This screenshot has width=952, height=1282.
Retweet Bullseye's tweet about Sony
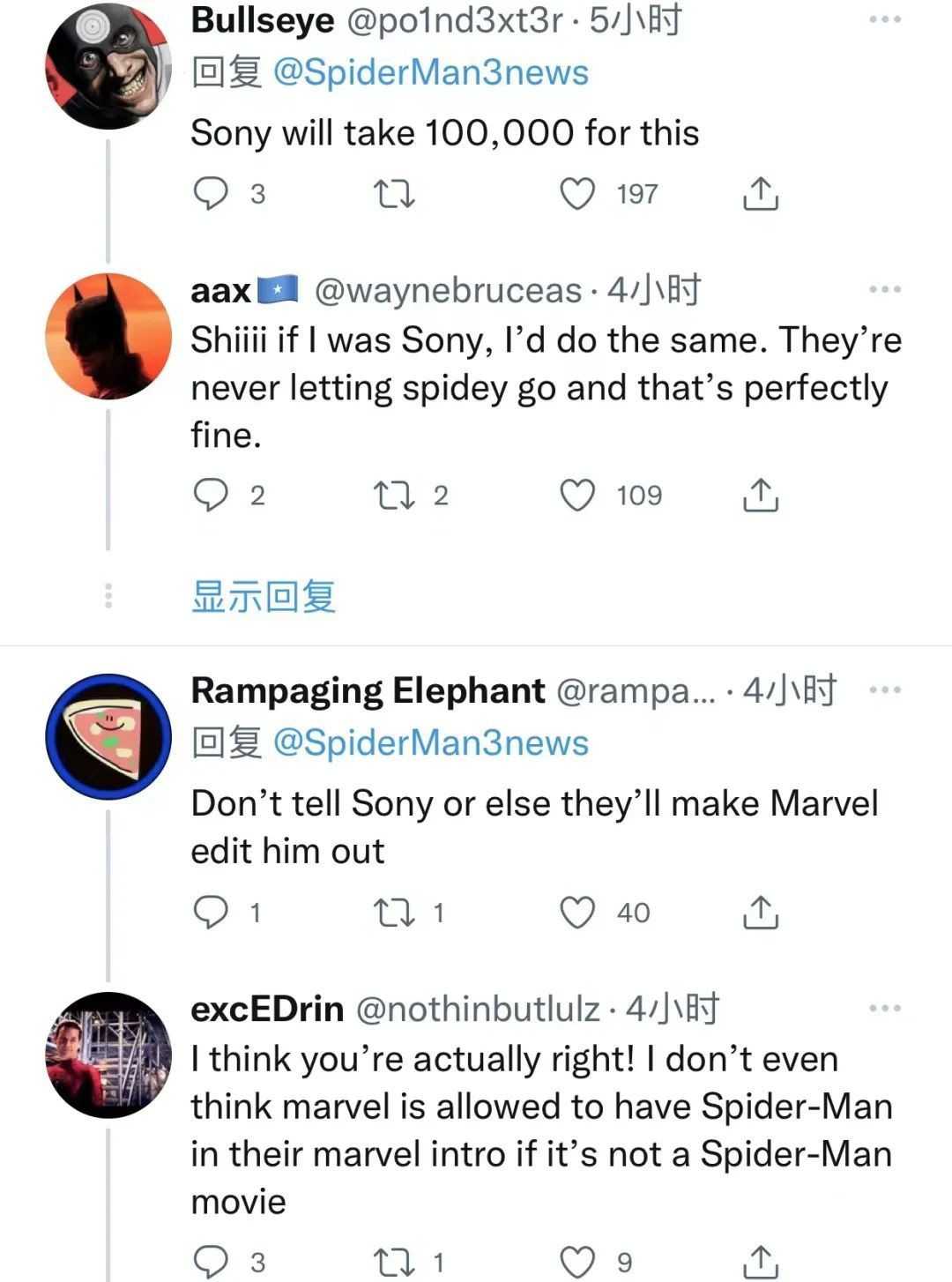point(395,194)
